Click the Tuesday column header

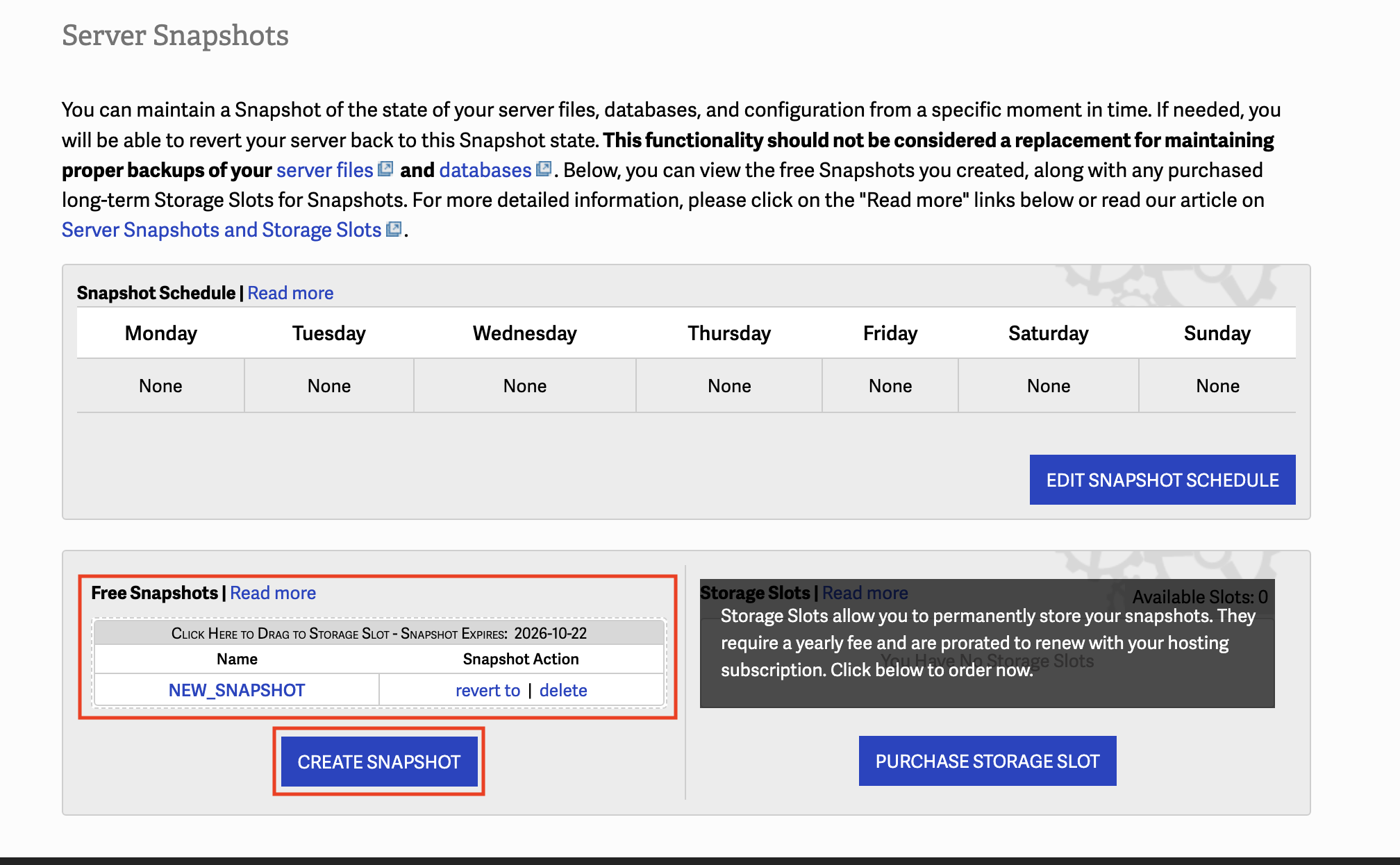click(329, 333)
